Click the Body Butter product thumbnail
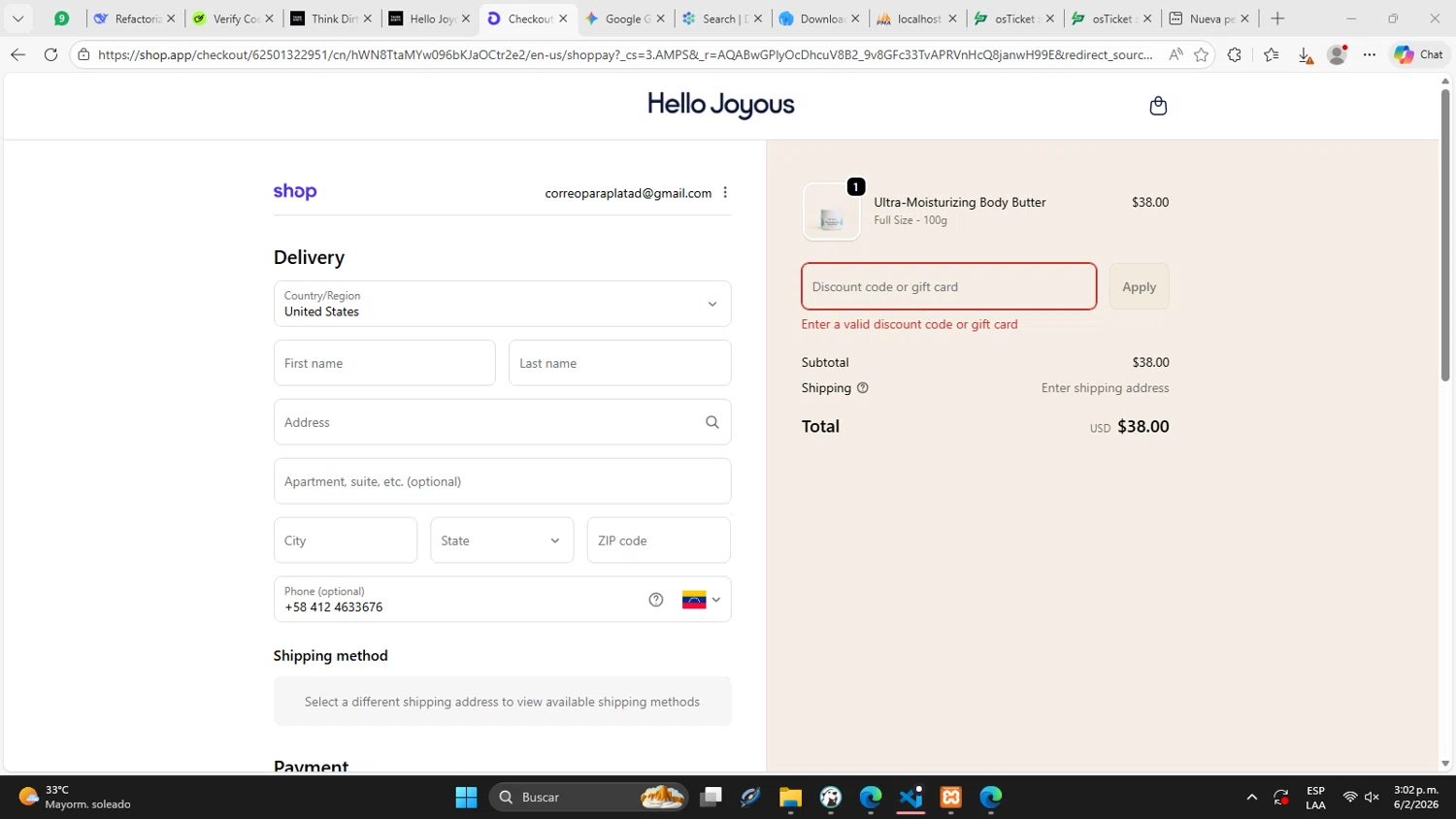 832,212
